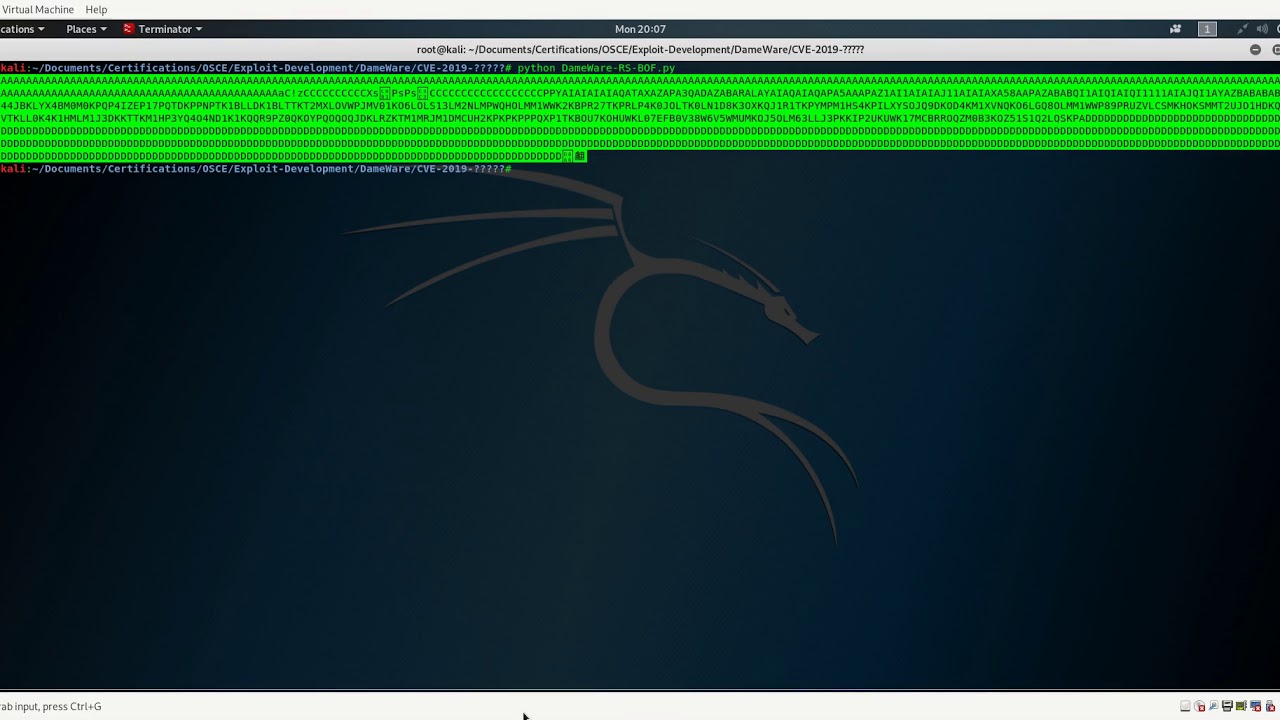The height and width of the screenshot is (720, 1280).
Task: Open the Help menu
Action: coord(96,9)
